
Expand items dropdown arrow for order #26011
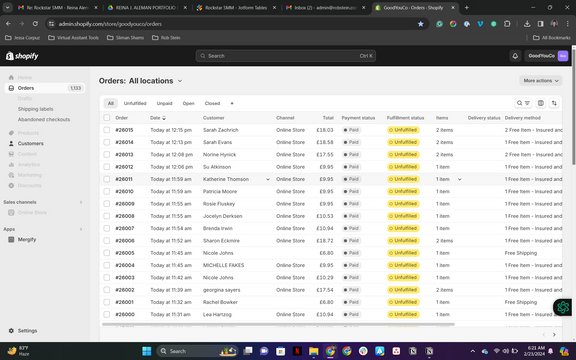coord(459,179)
